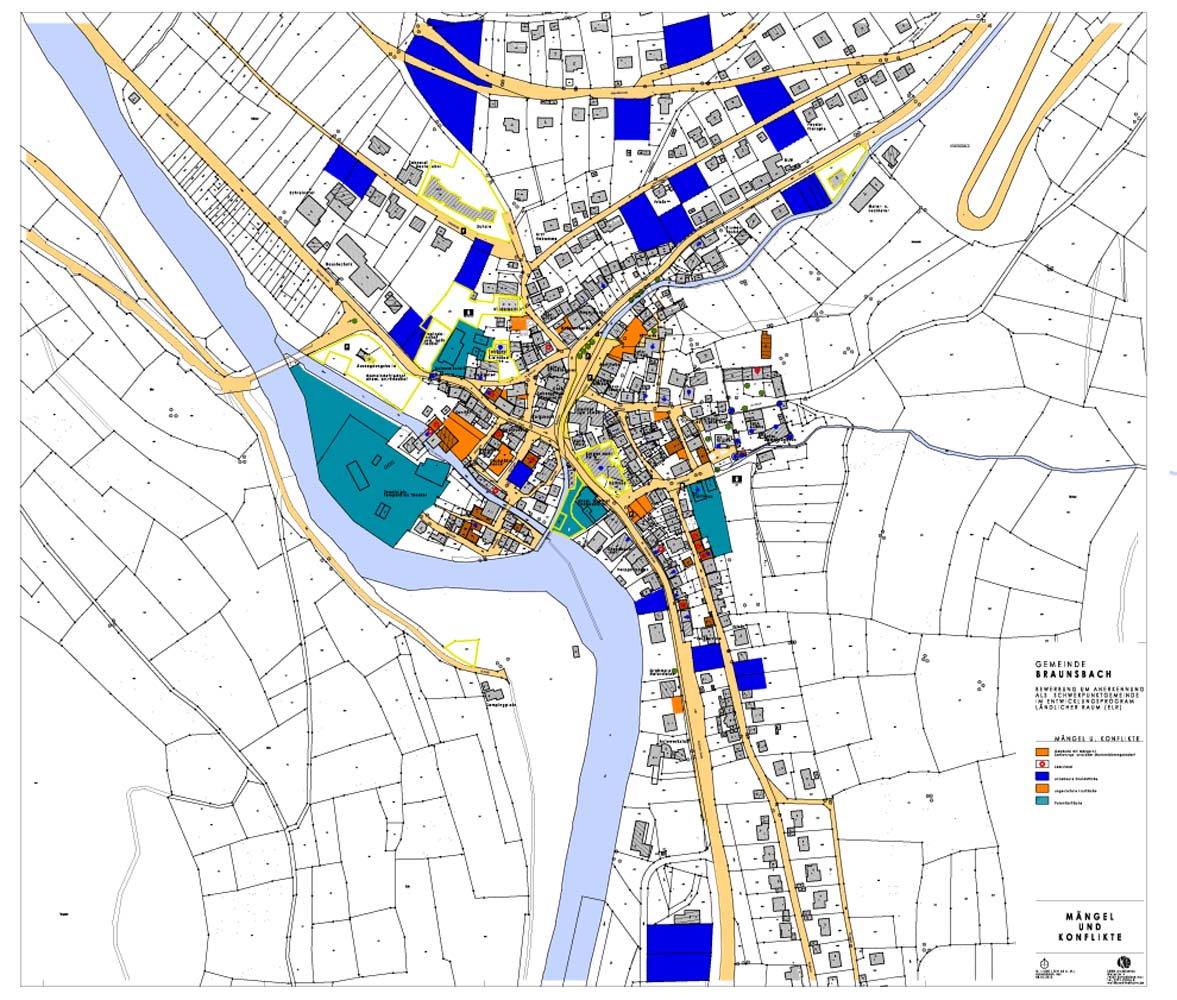Click the orange legend swatch between blue and teal
Image resolution: width=1177 pixels, height=1000 pixels.
(1040, 790)
